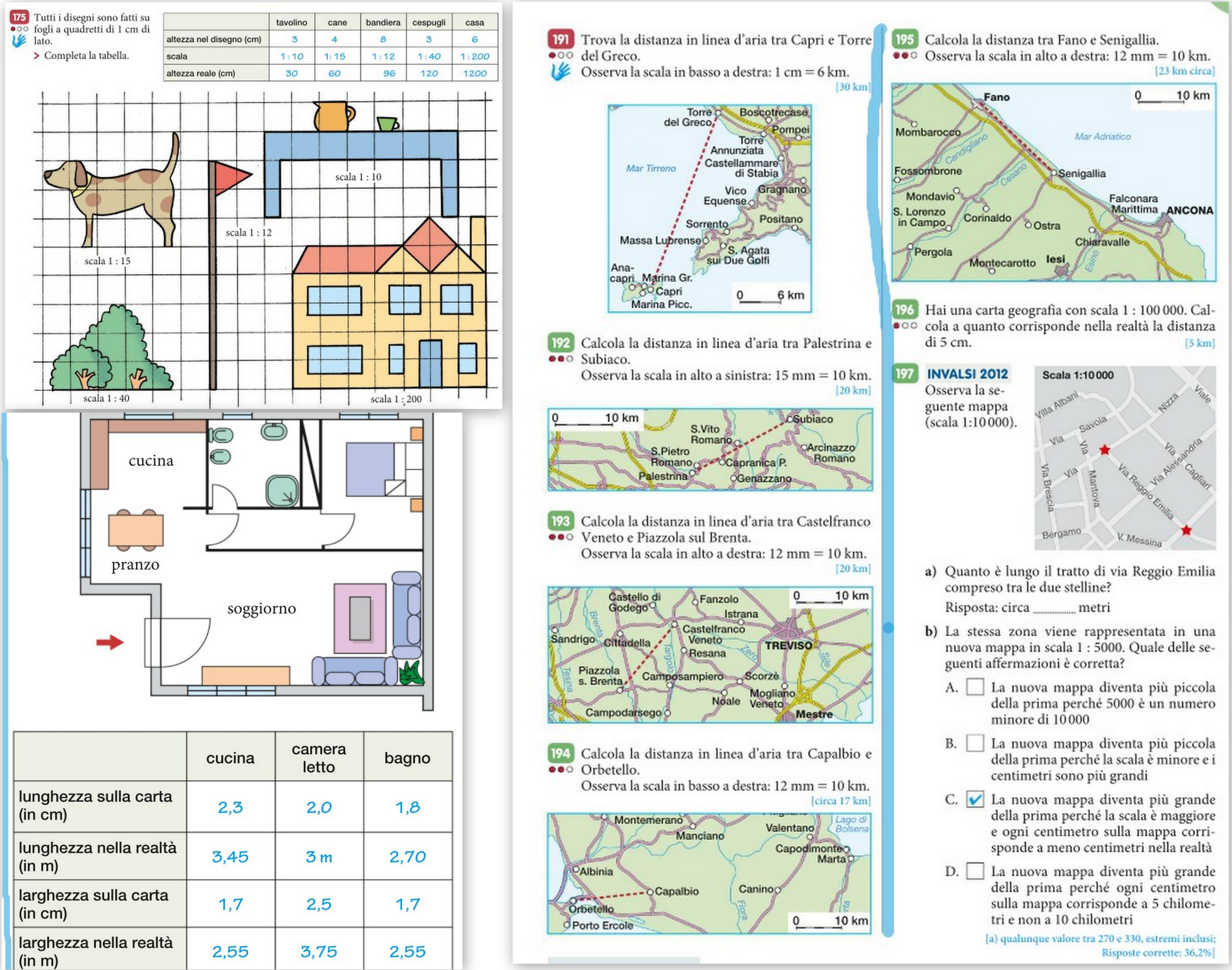Click the '[5 km]' answer for exercise 196
Viewport: 1232px width, 970px height.
tap(1200, 343)
